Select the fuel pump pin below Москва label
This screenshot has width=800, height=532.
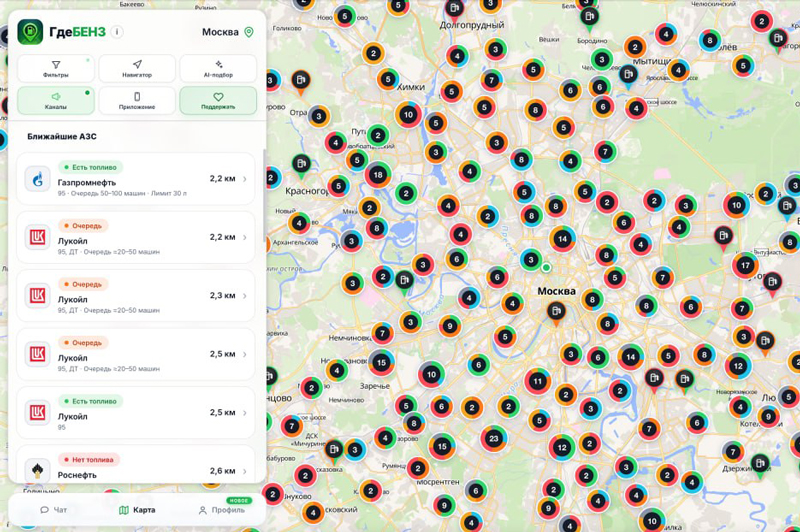(556, 312)
